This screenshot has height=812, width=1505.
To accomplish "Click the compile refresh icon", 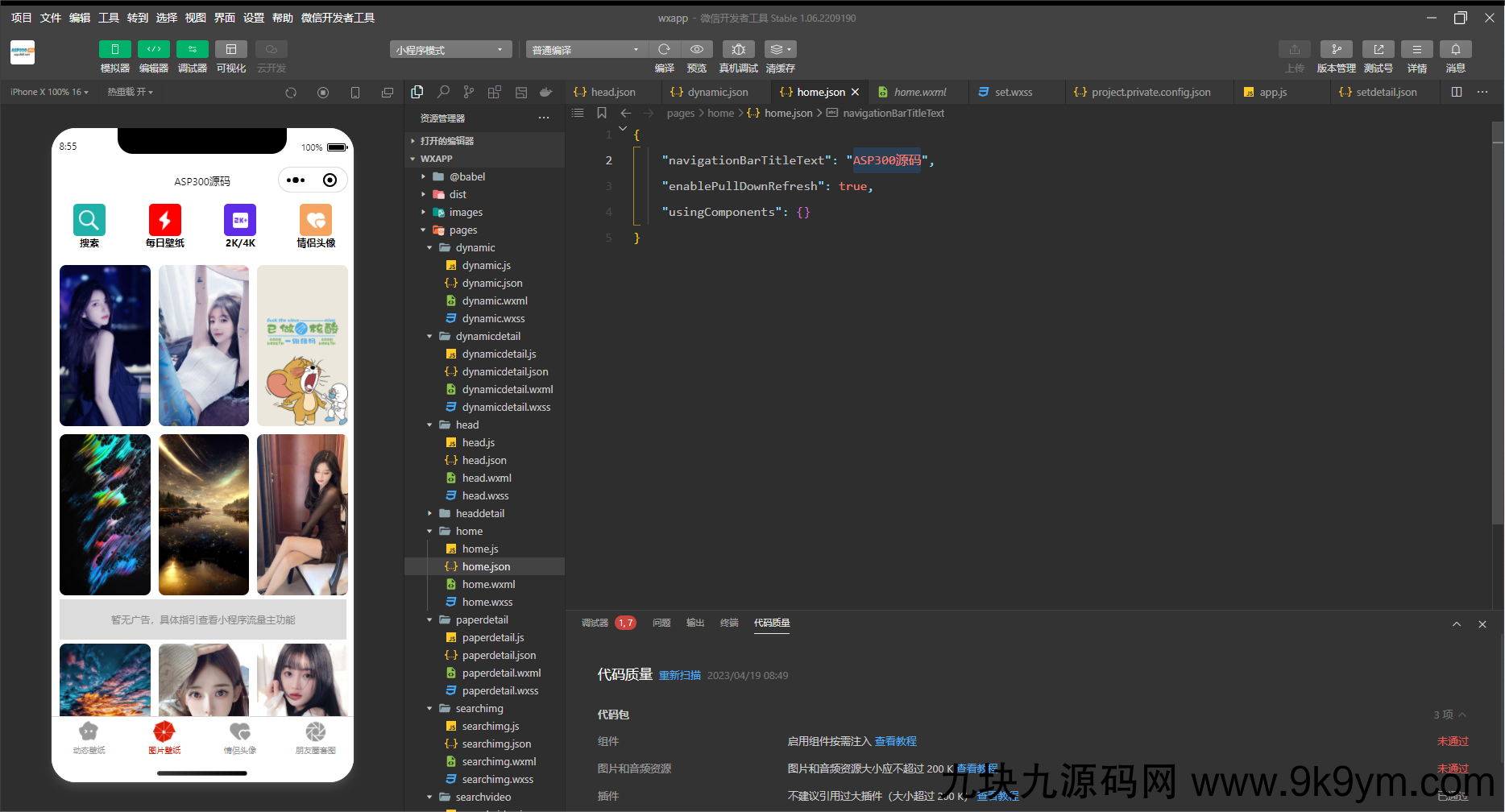I will click(664, 50).
